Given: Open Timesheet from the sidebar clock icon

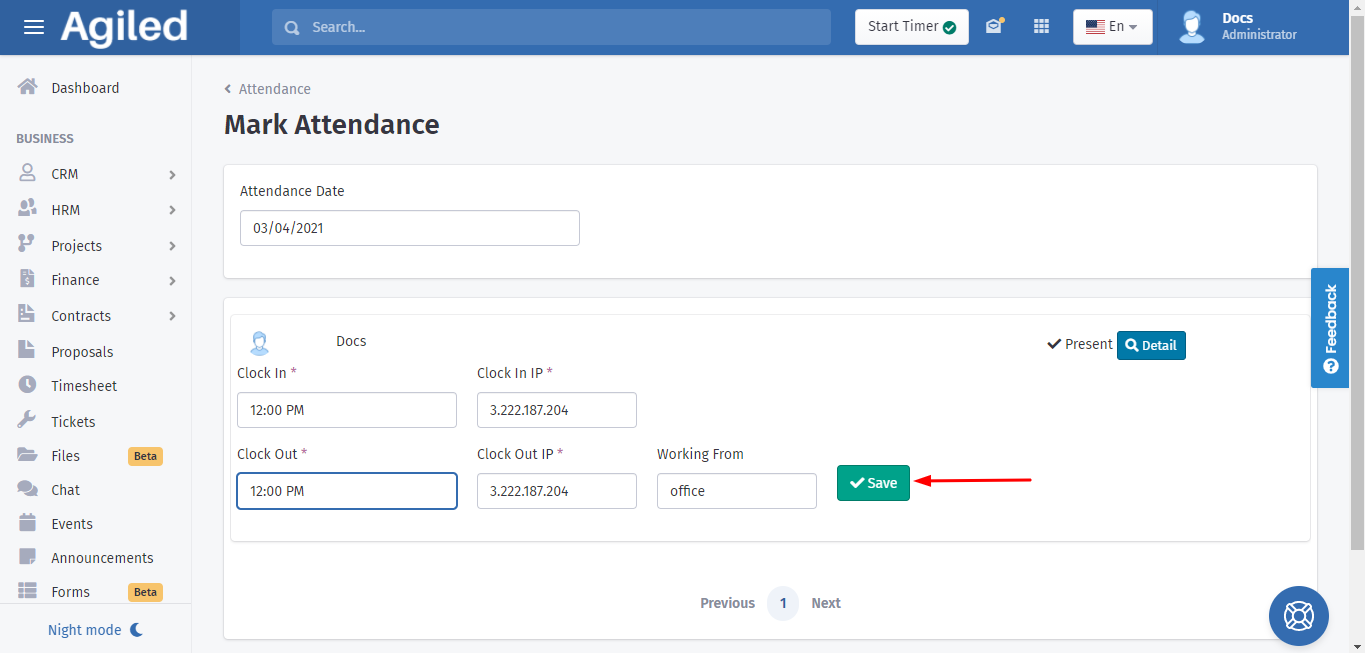Looking at the screenshot, I should (x=28, y=386).
